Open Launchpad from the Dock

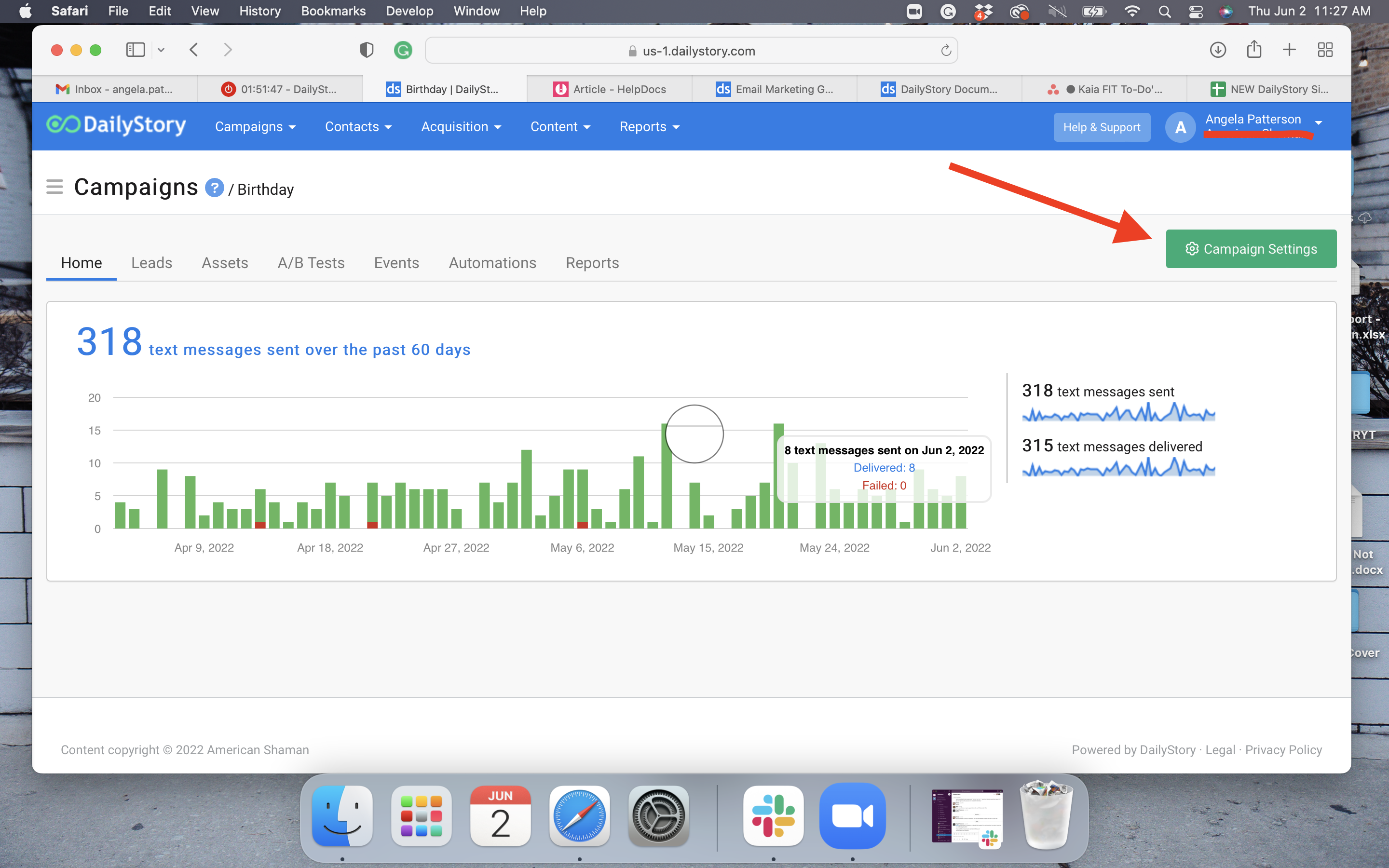(x=422, y=816)
